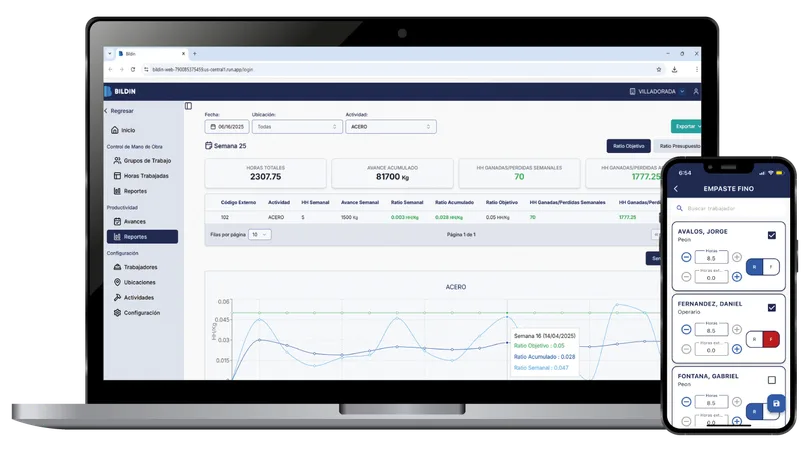Open Trabajadores in the sidebar

[135, 267]
